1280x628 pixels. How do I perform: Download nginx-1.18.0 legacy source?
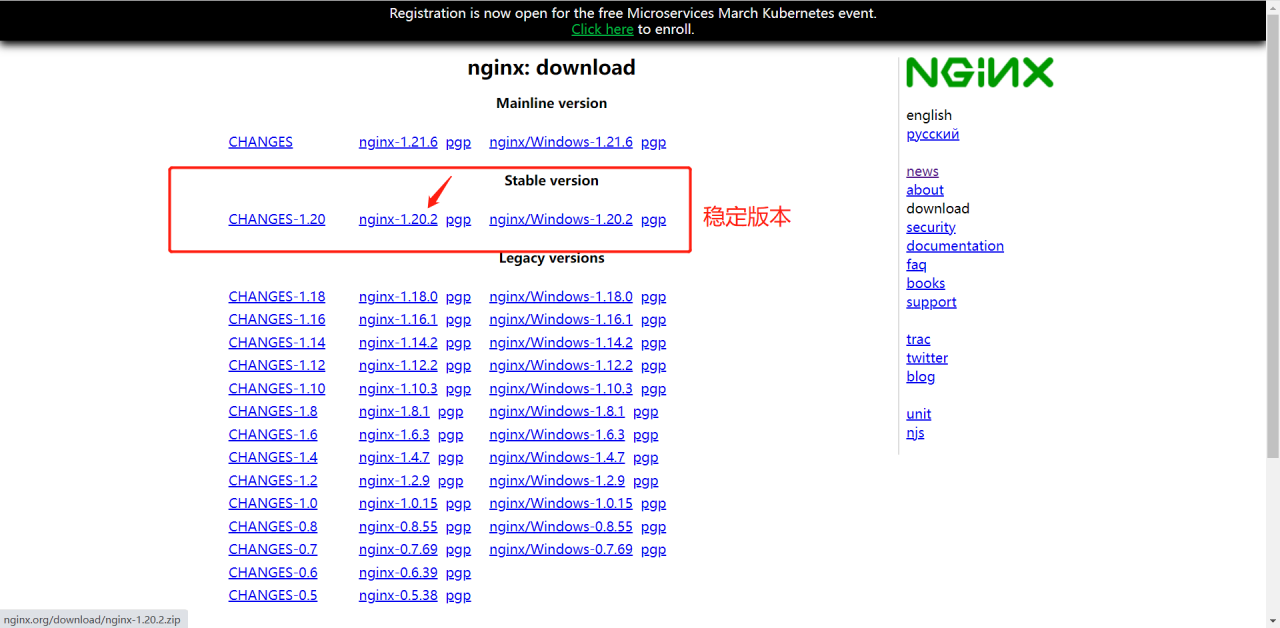click(398, 296)
